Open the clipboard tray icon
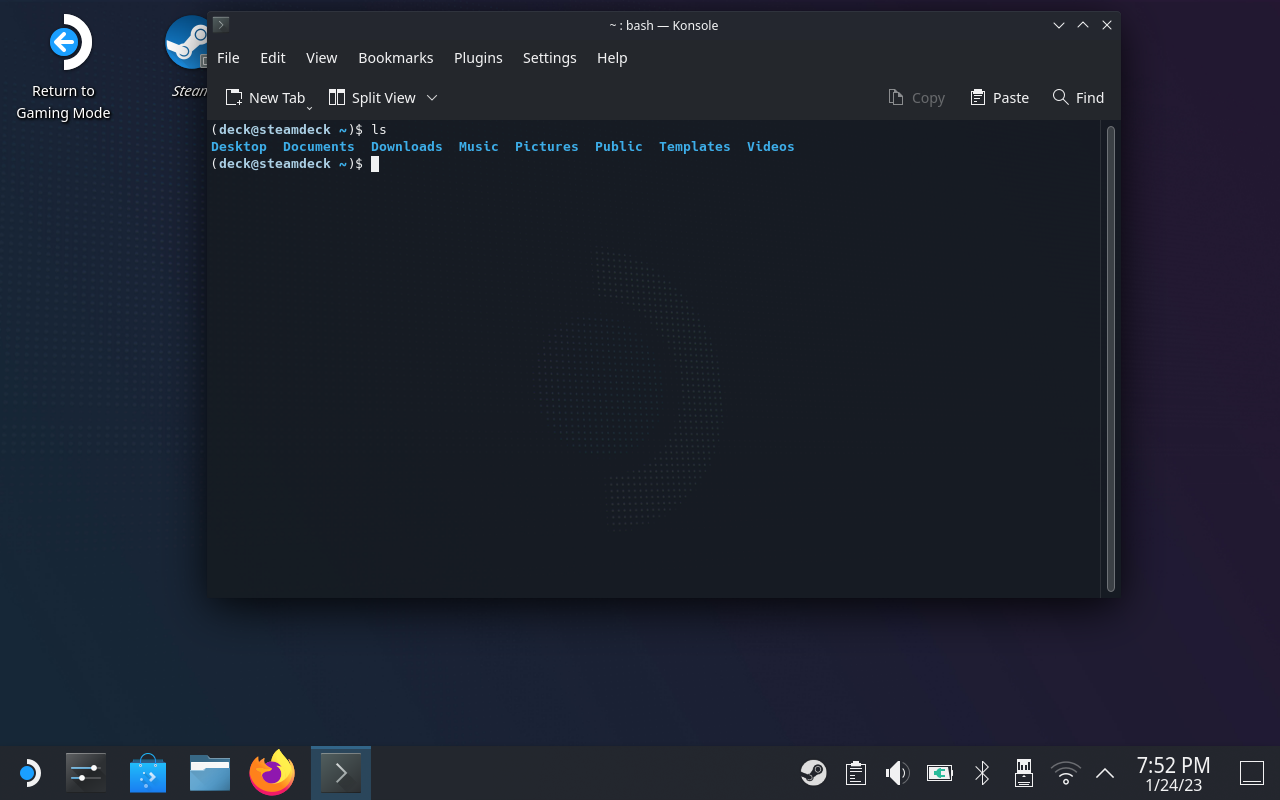The height and width of the screenshot is (800, 1280). point(855,773)
